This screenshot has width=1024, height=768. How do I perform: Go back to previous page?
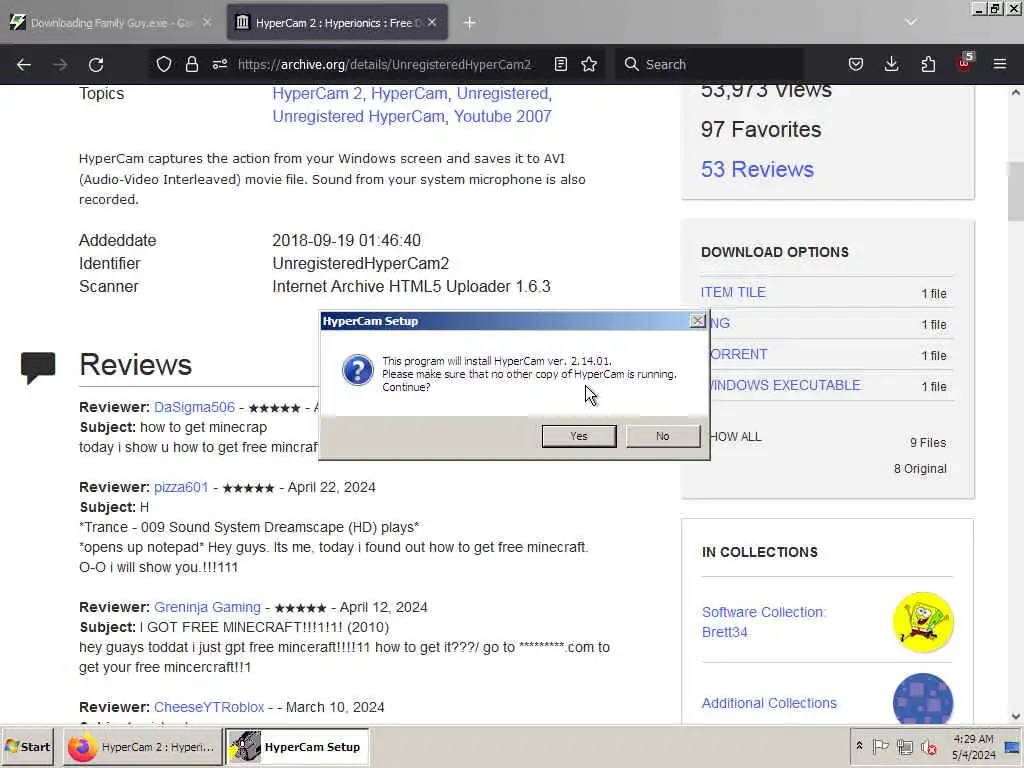pos(24,64)
